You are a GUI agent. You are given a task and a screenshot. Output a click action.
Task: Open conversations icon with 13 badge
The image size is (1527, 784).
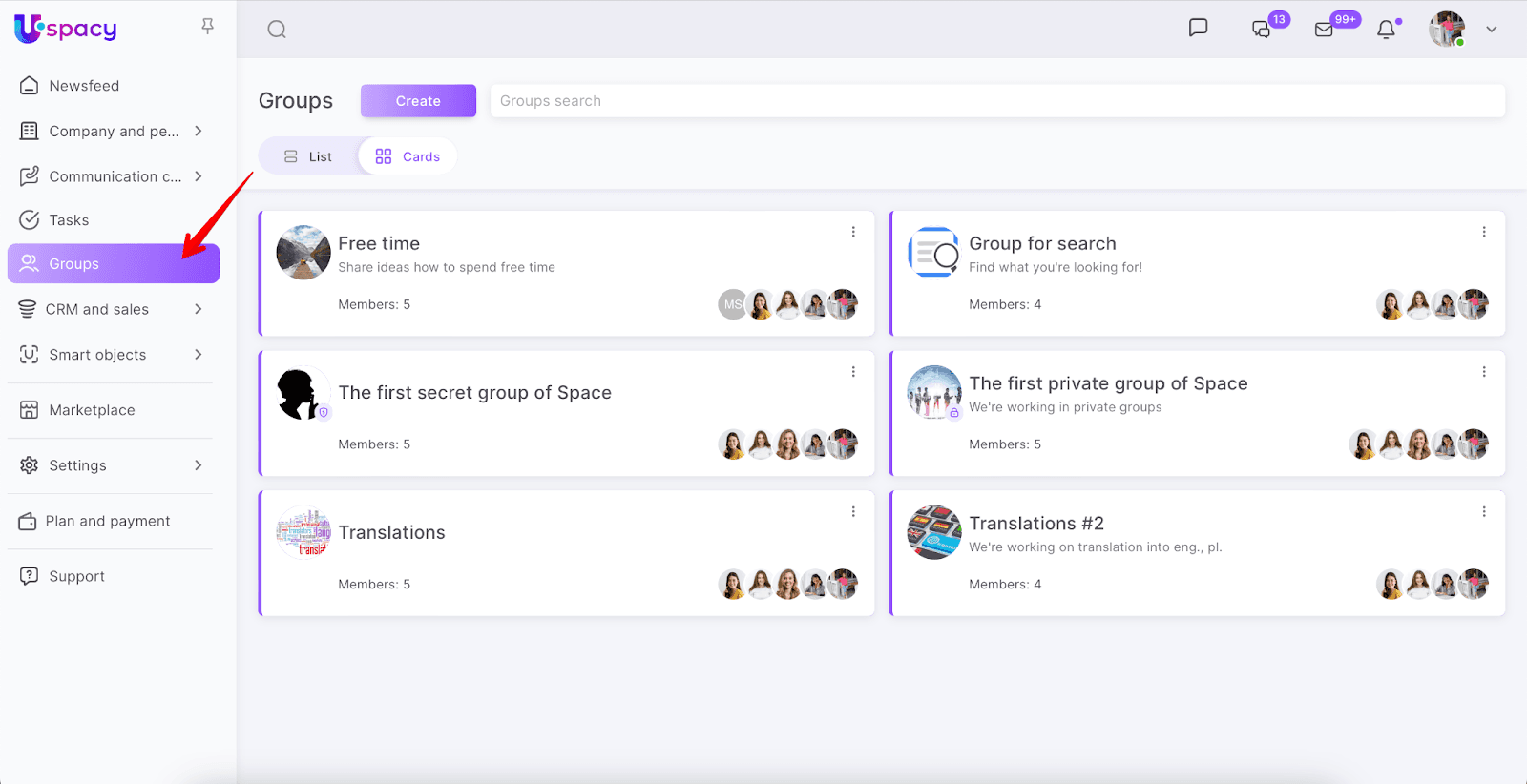[1262, 30]
